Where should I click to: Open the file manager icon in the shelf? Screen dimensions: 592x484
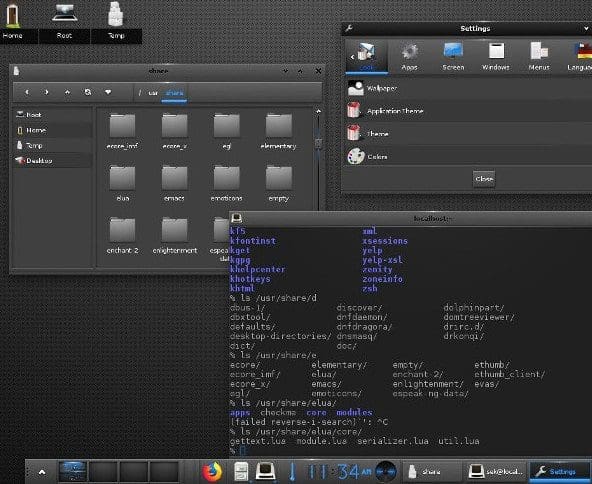[241, 472]
